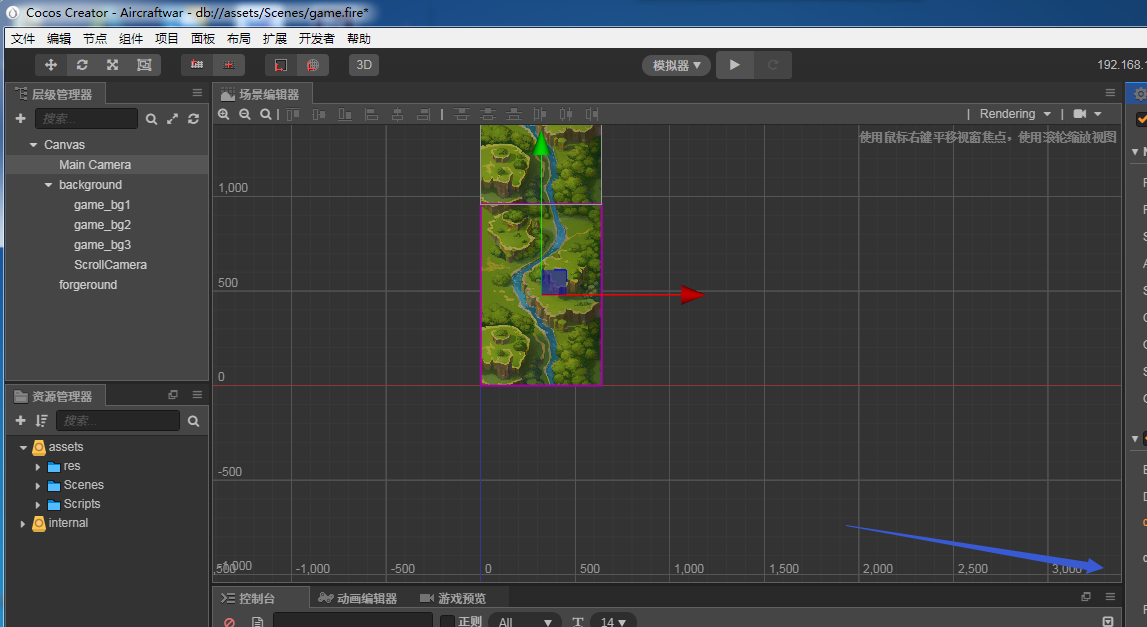This screenshot has height=627, width=1147.
Task: Select the rotate transform tool
Action: click(x=82, y=65)
